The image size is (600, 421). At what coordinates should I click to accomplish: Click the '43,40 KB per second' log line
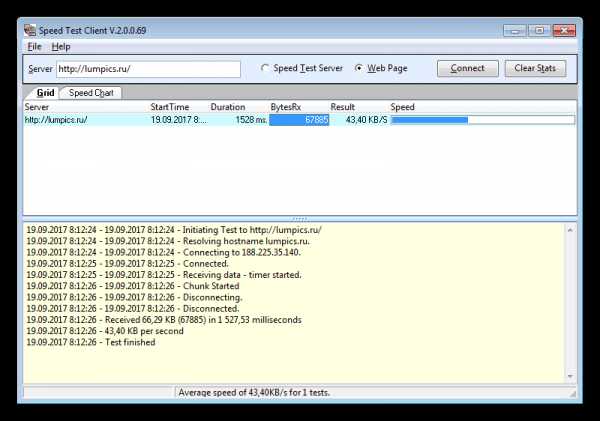[x=105, y=331]
